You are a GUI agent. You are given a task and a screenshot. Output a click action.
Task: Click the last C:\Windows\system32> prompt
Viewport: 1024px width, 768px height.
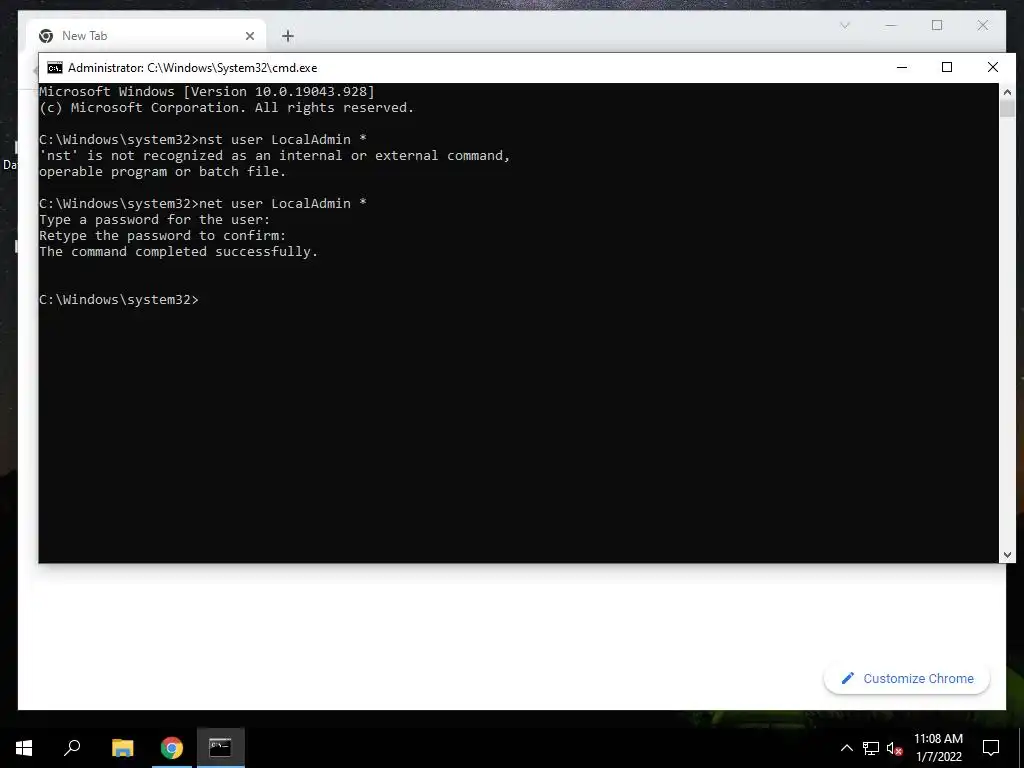pos(118,299)
